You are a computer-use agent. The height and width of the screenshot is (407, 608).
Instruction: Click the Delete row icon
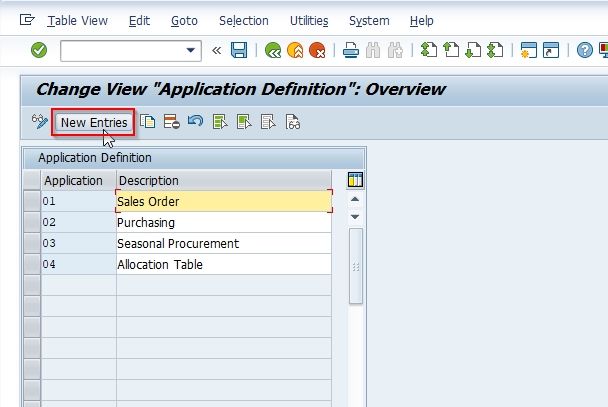point(171,122)
